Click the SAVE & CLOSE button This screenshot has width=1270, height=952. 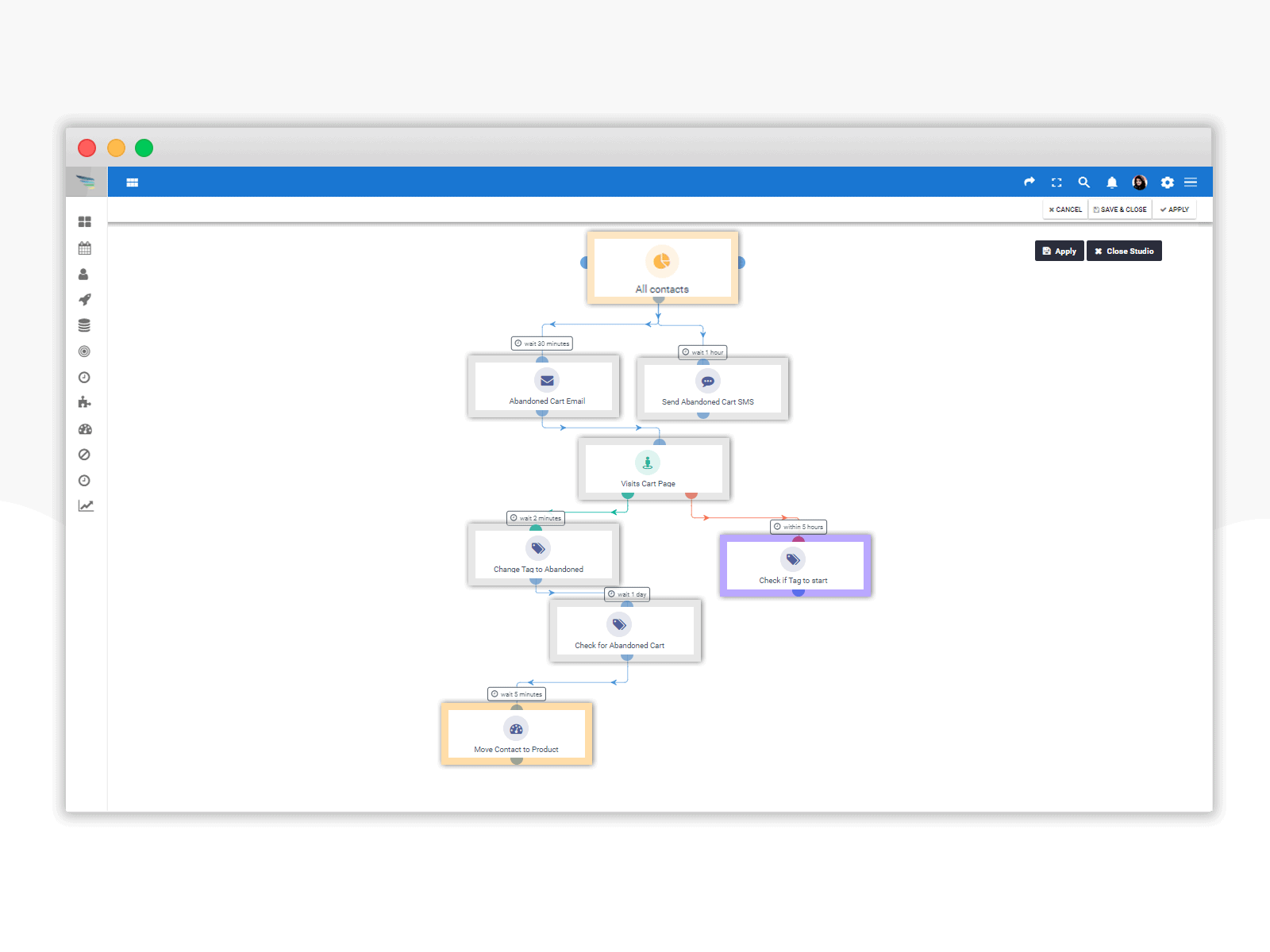pos(1120,209)
